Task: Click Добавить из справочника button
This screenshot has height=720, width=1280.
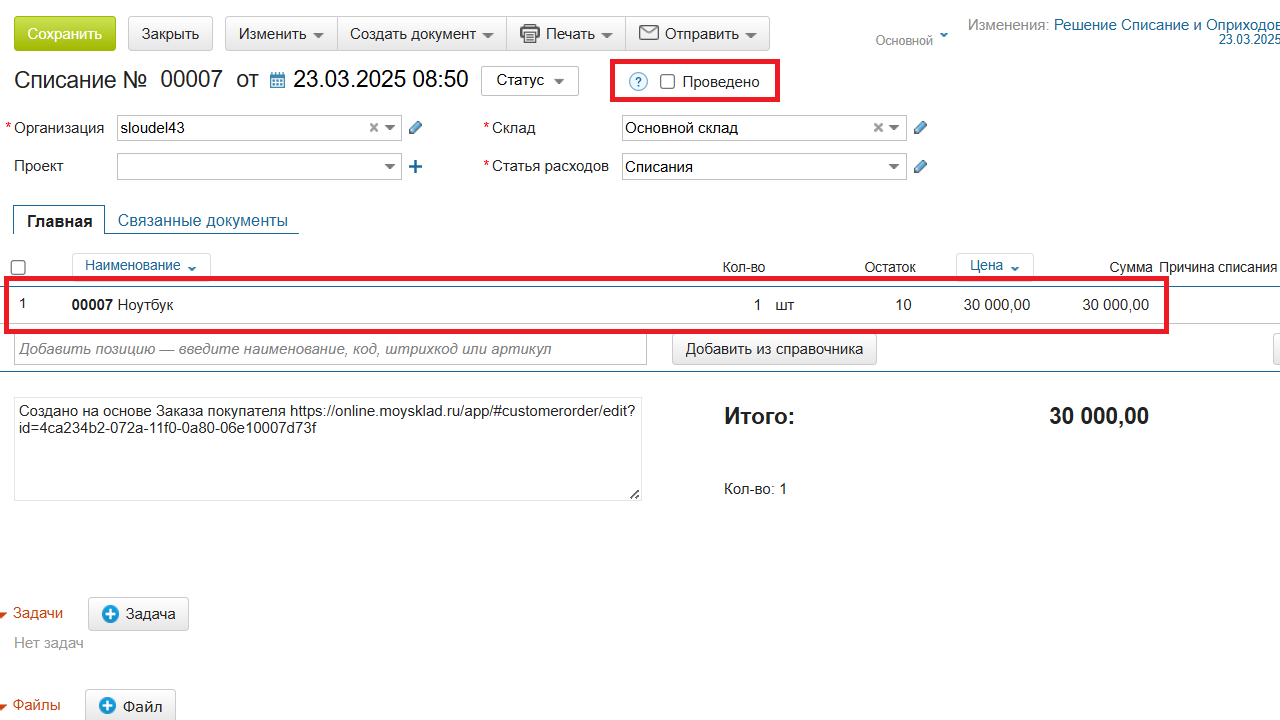Action: [x=774, y=349]
